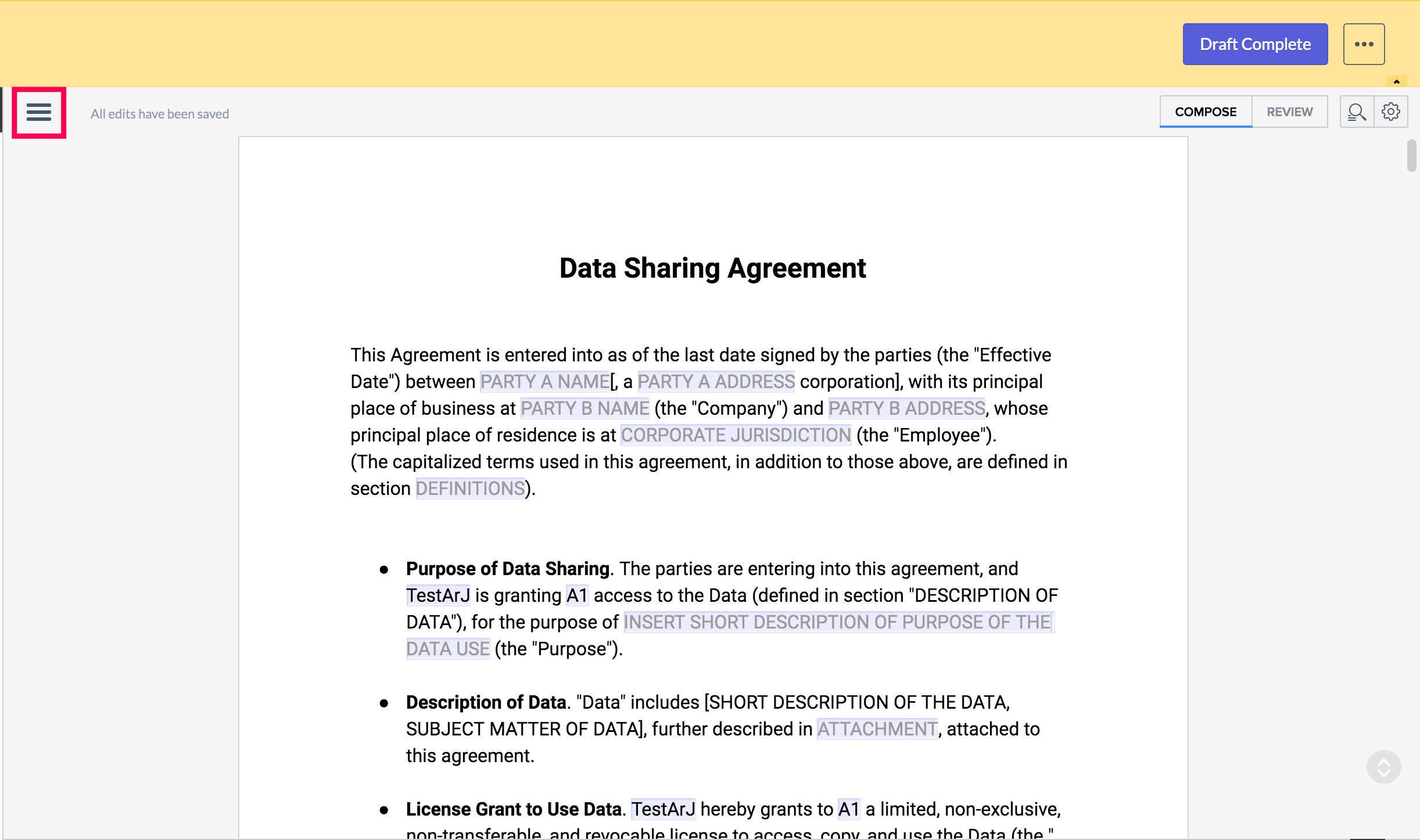Select the PARTY B ADDRESS placeholder
The height and width of the screenshot is (840, 1420).
(906, 408)
